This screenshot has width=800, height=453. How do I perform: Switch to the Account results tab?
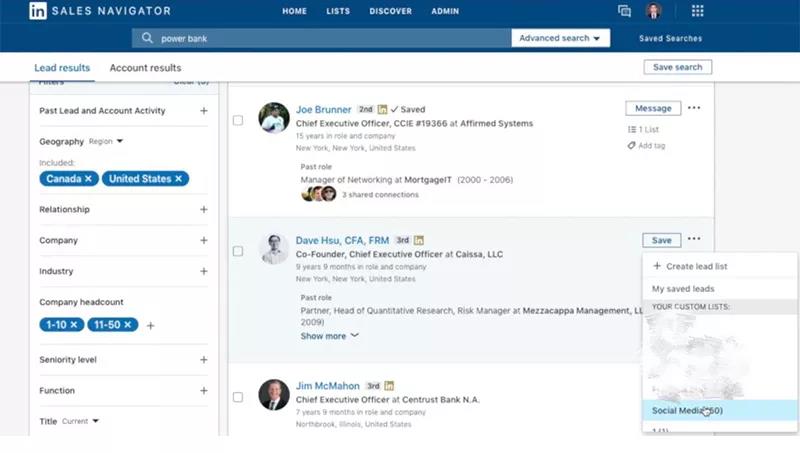click(145, 68)
